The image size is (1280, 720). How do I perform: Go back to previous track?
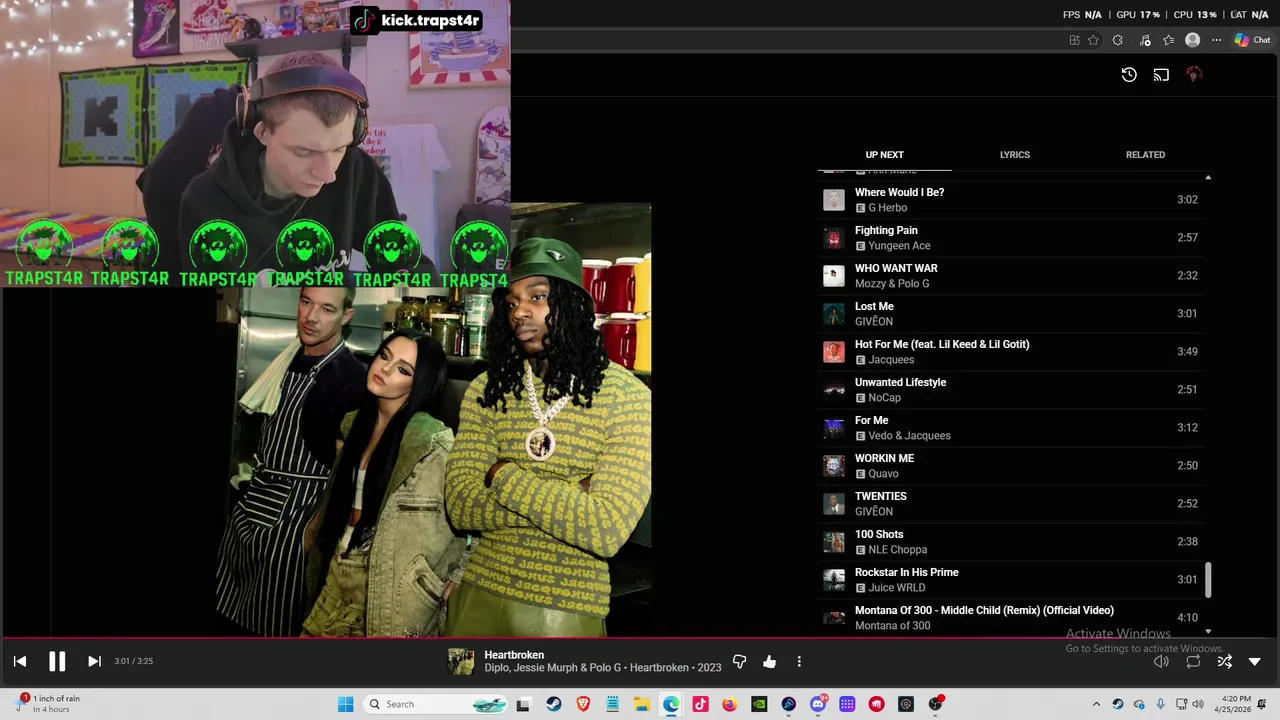20,661
